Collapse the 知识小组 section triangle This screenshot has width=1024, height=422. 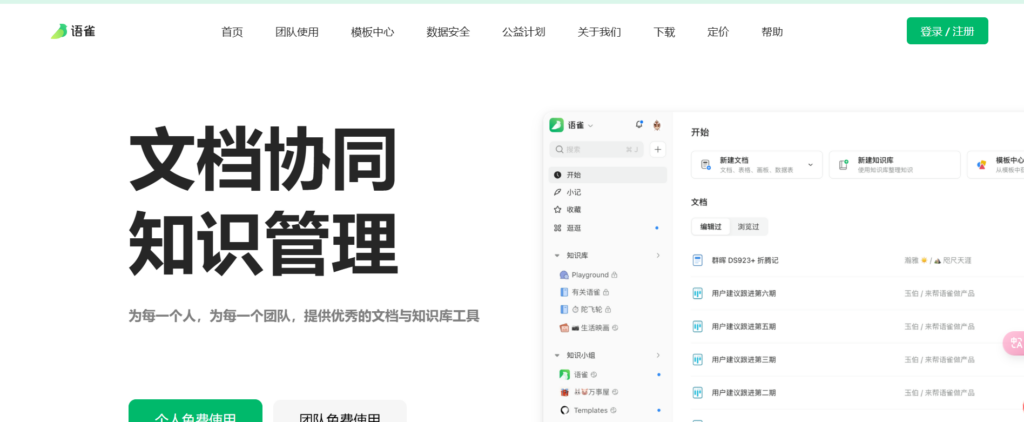pyautogui.click(x=557, y=355)
